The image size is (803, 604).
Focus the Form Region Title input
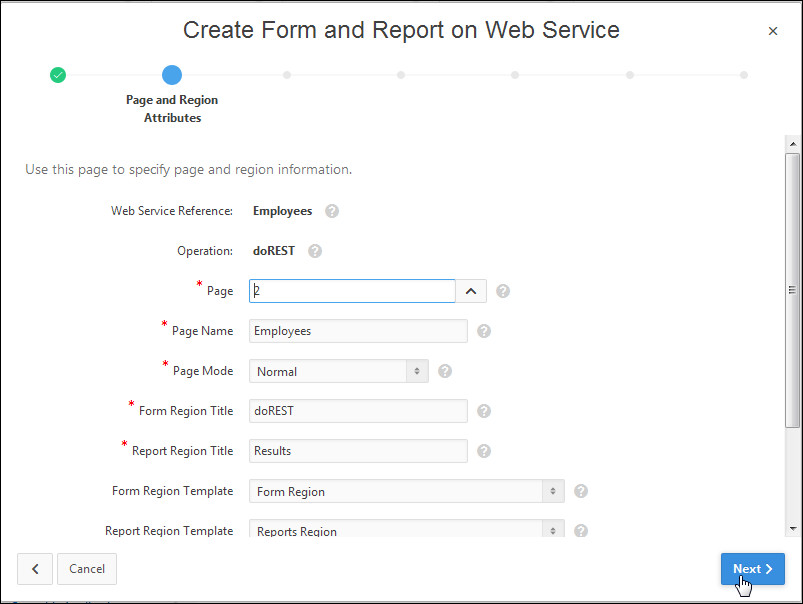(358, 411)
